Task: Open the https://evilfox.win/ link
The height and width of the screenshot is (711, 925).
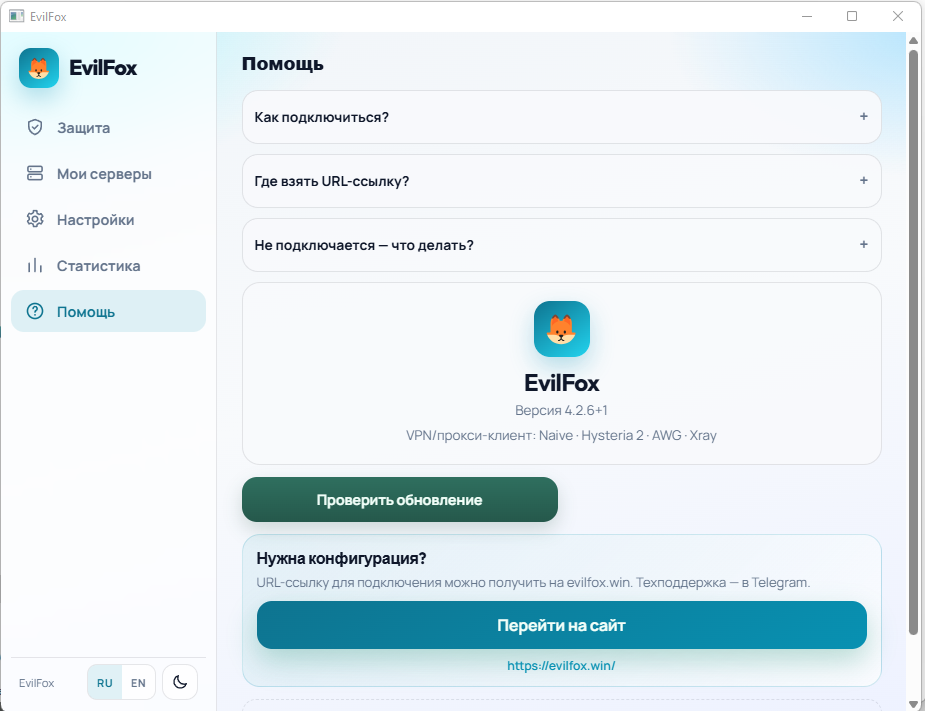Action: click(x=561, y=666)
